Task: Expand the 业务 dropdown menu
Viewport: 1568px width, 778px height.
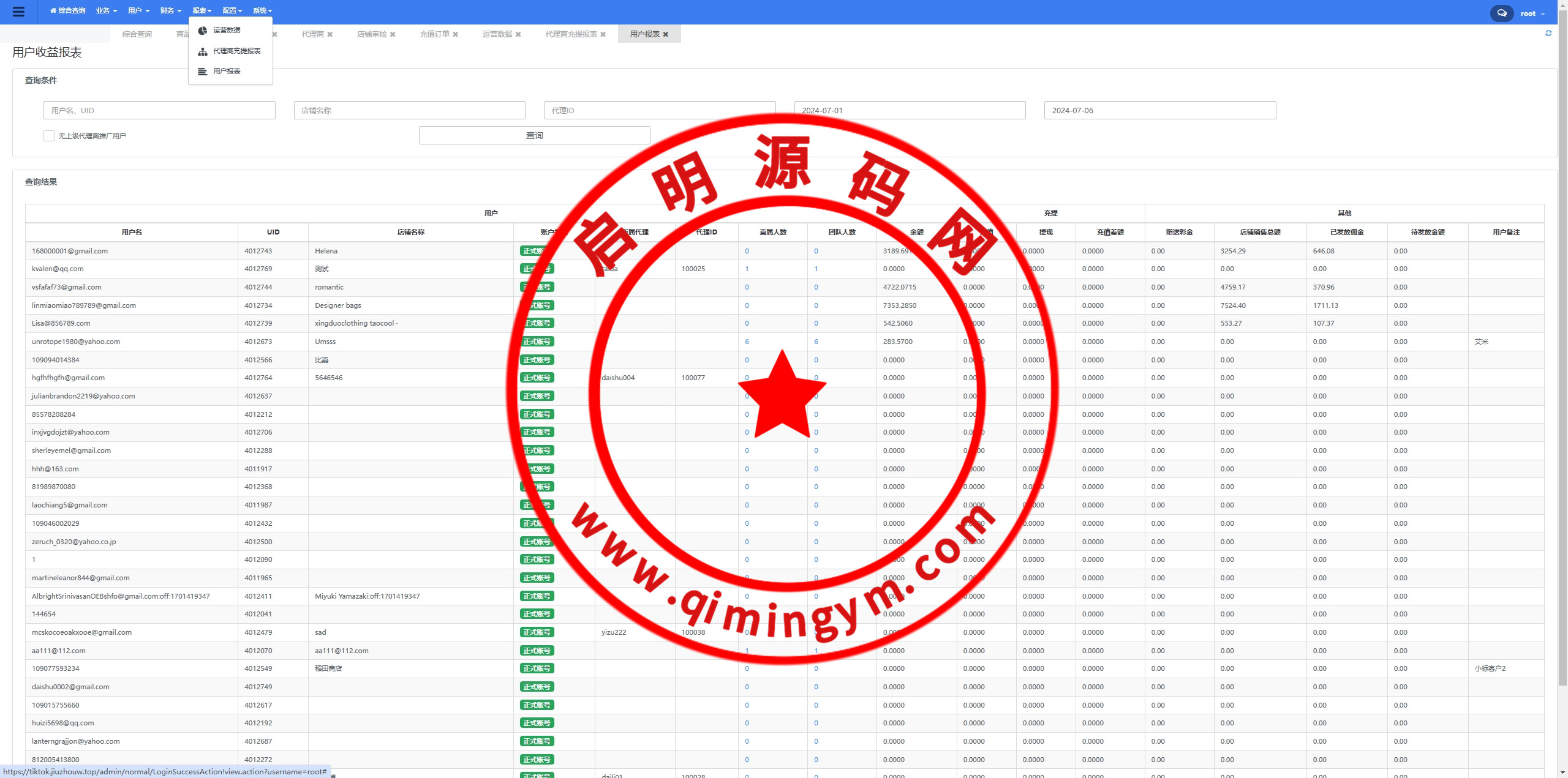Action: 106,10
